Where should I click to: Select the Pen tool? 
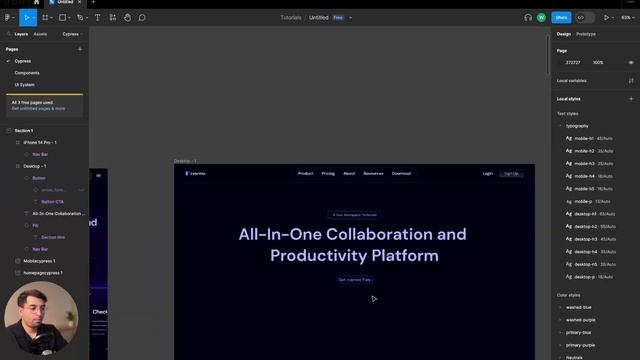(x=80, y=18)
